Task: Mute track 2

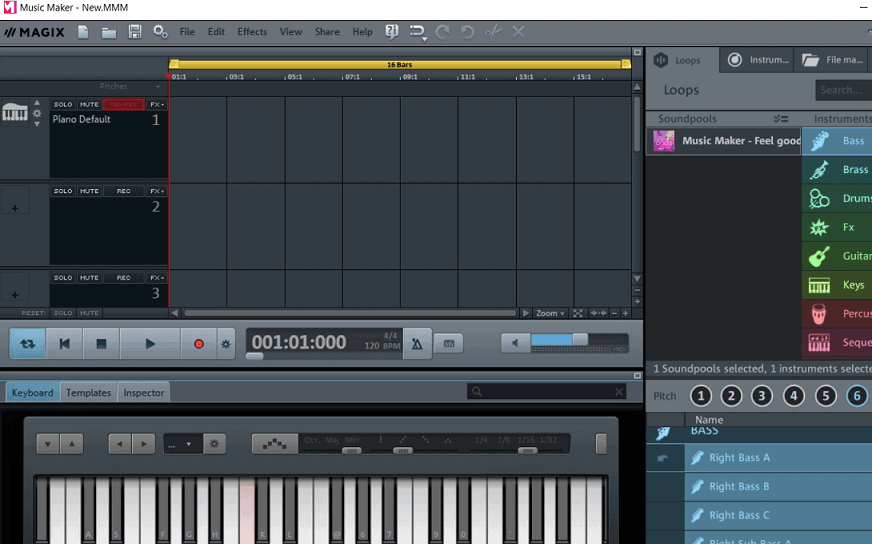Action: click(x=89, y=191)
